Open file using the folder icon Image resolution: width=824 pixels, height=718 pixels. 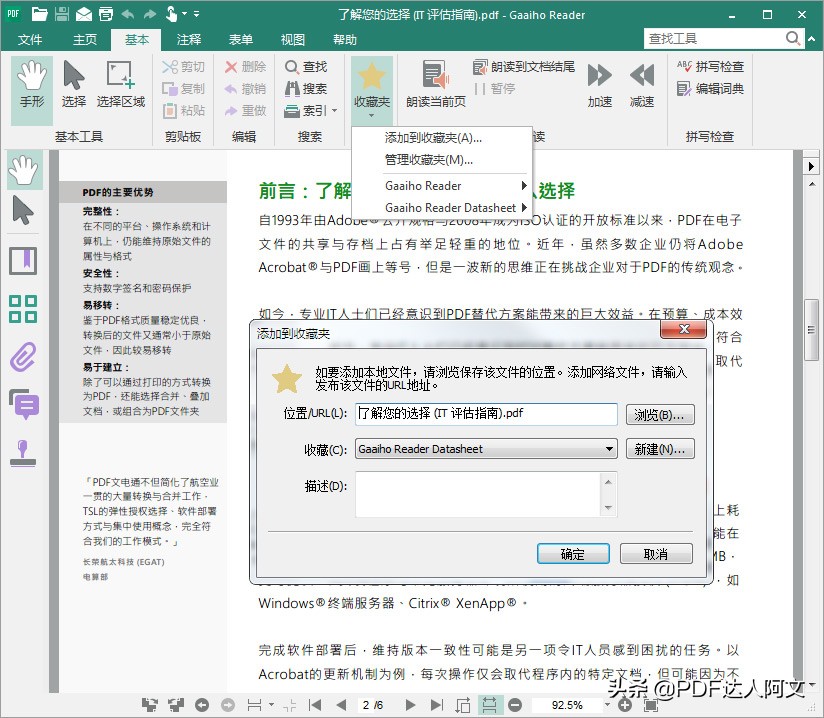39,14
